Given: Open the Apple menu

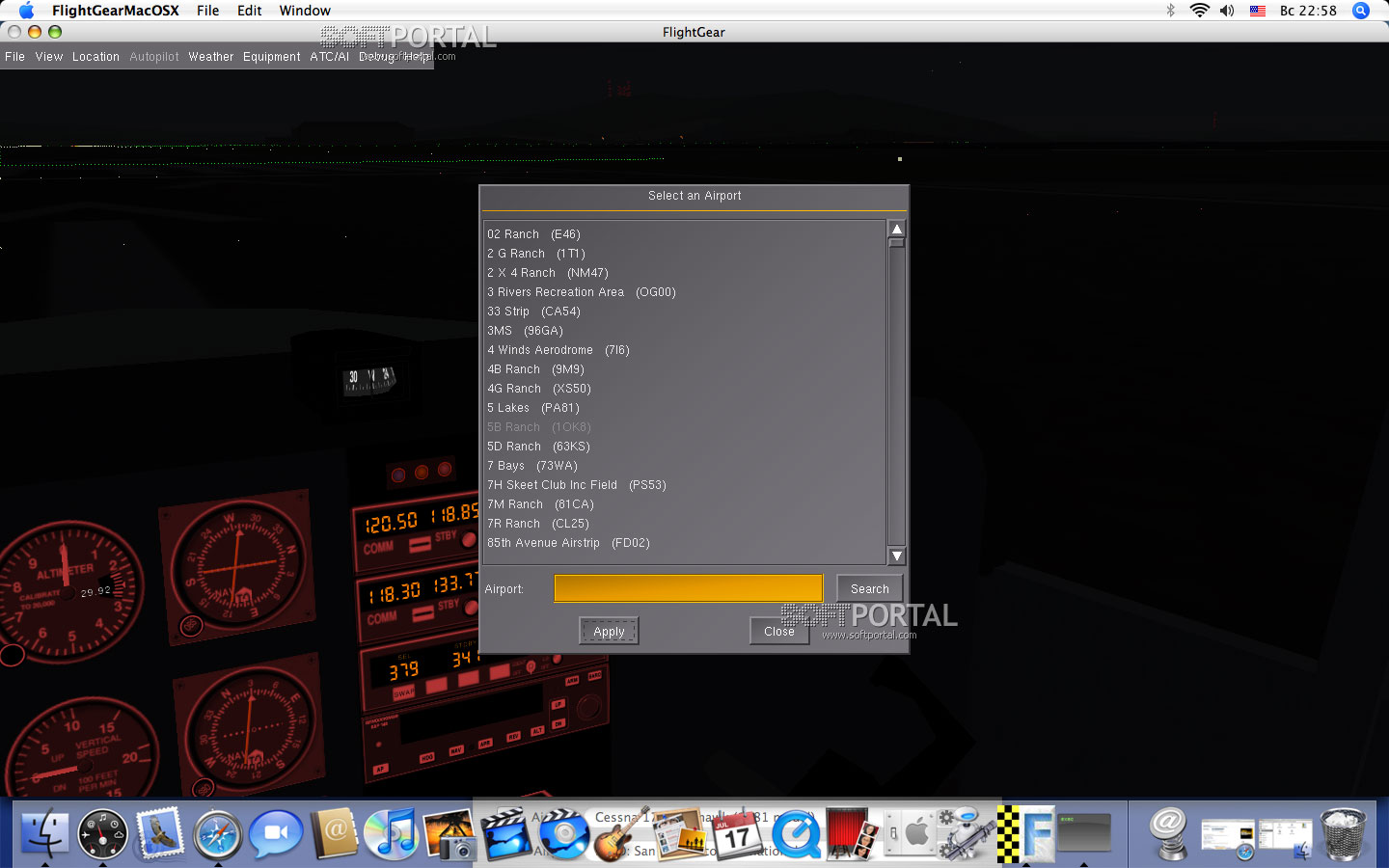Looking at the screenshot, I should pyautogui.click(x=26, y=11).
